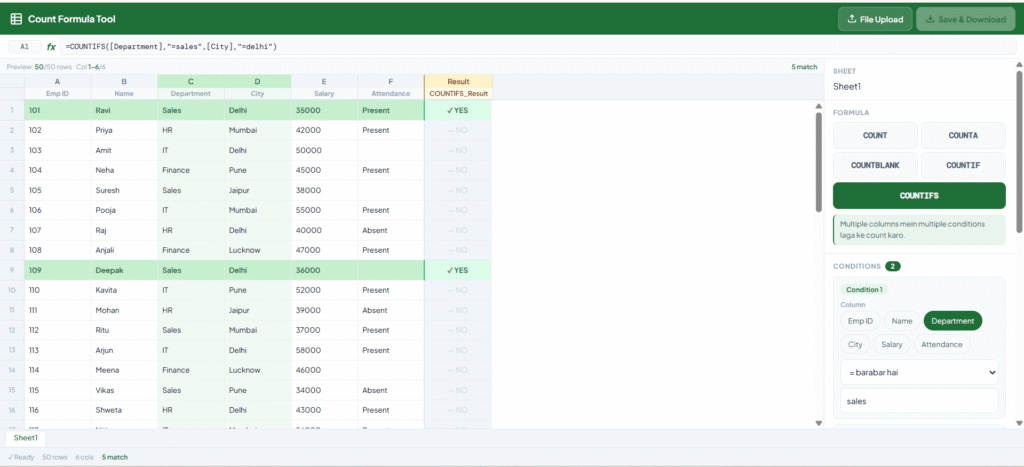This screenshot has height=467, width=1024.
Task: Click into the COUNTIFS formula bar
Action: [537, 47]
